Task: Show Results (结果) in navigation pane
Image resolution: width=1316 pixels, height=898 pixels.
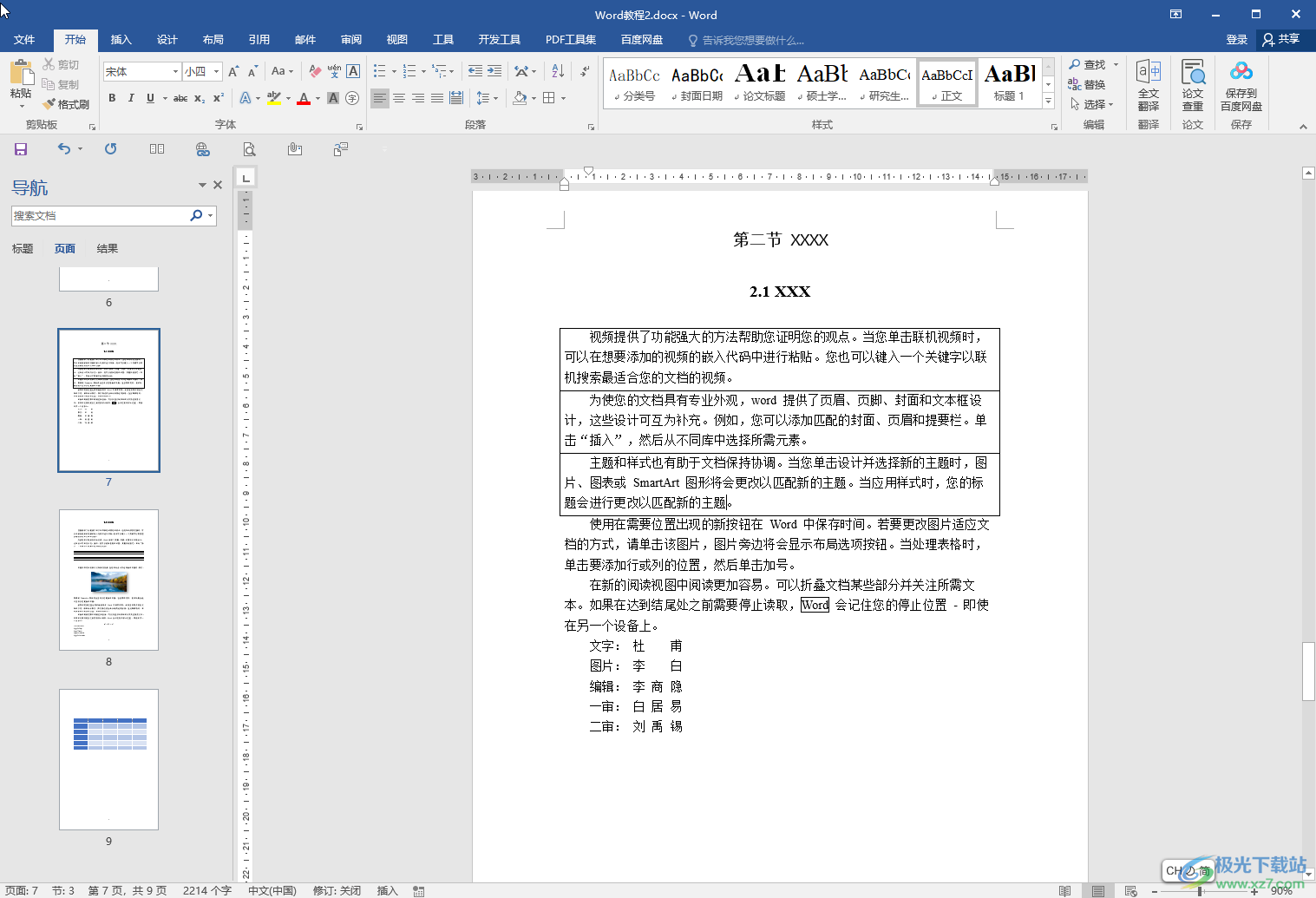Action: coord(108,249)
